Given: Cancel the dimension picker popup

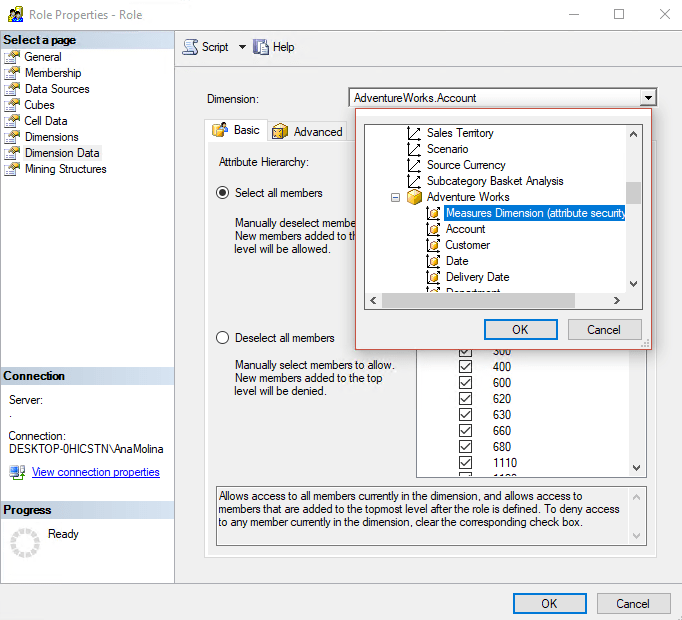Looking at the screenshot, I should pyautogui.click(x=604, y=330).
